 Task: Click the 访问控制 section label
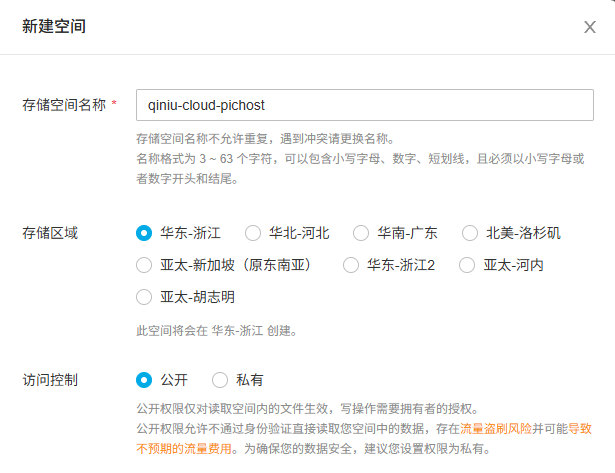[50, 380]
